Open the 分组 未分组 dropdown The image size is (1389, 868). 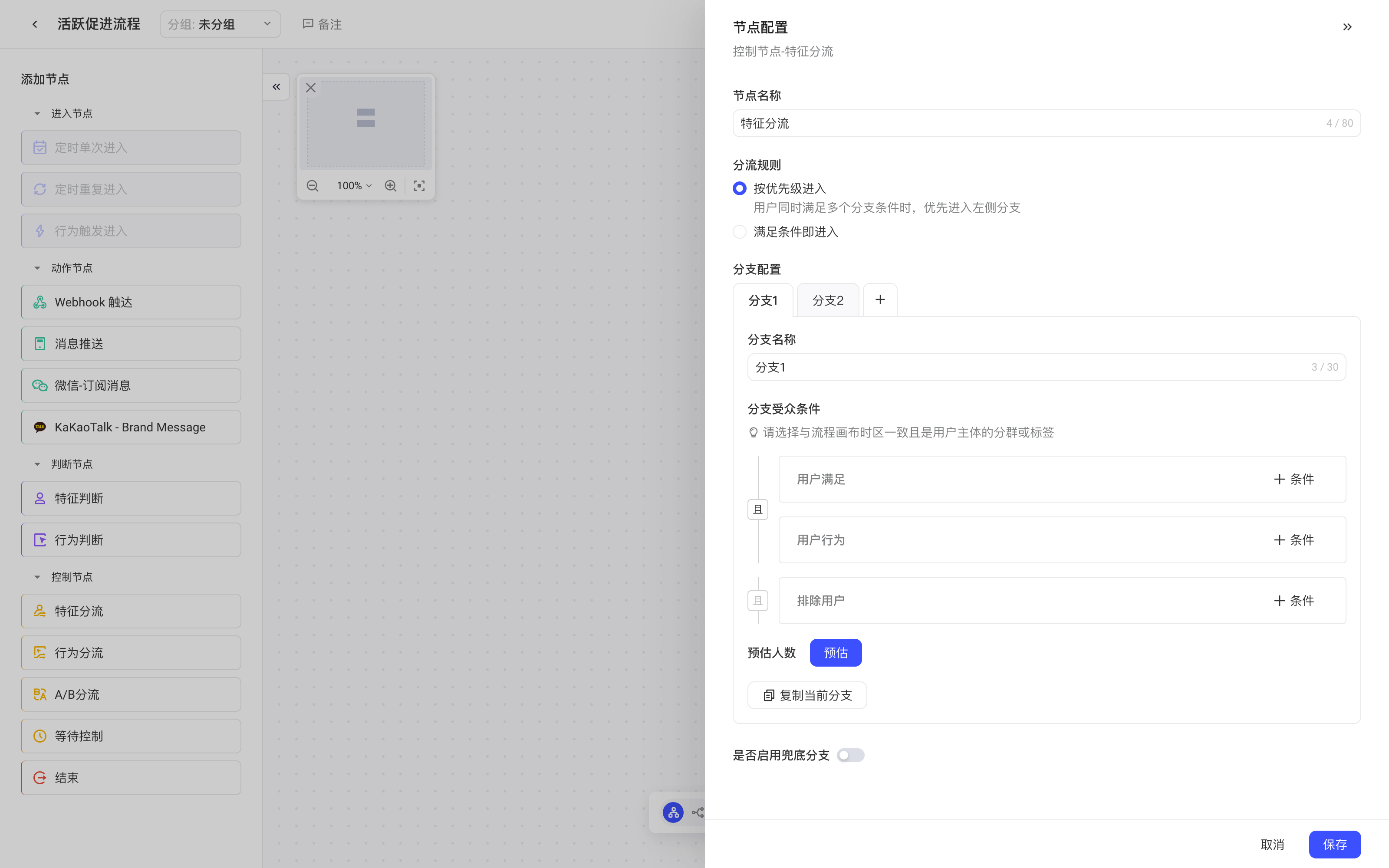coord(221,24)
